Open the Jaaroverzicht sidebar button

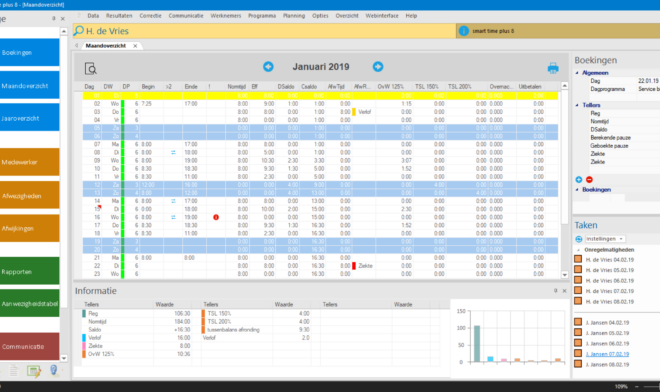click(x=29, y=118)
